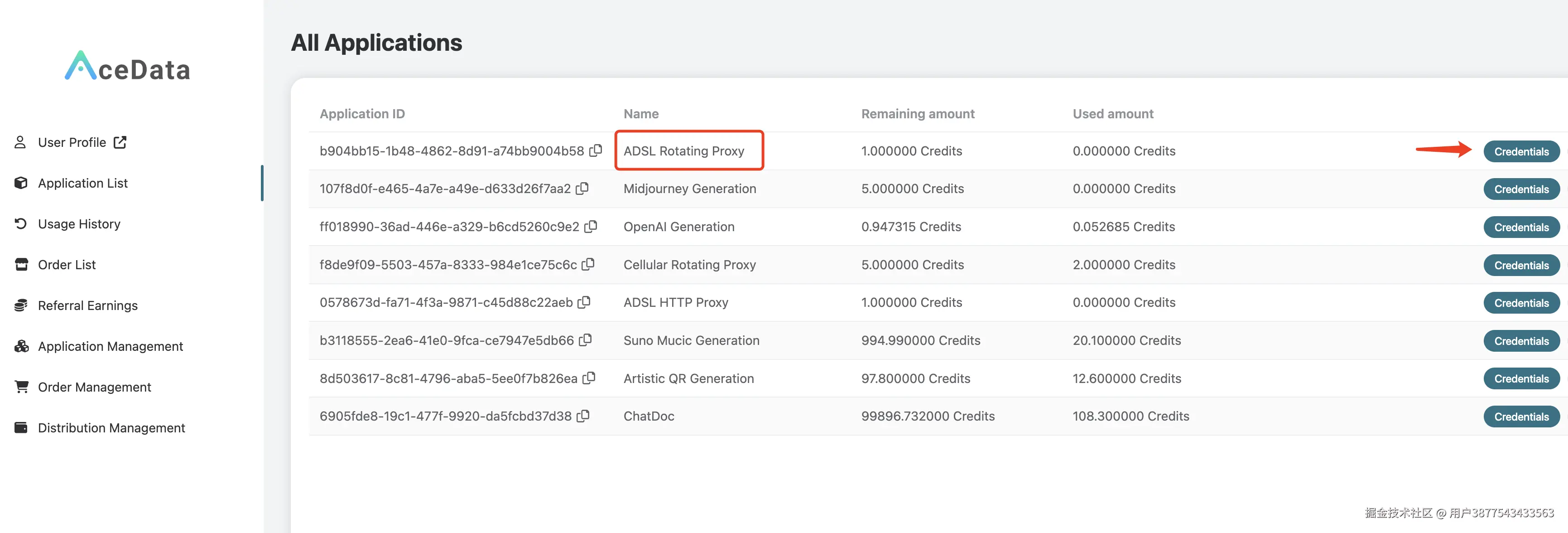
Task: Navigate to Distribution Management
Action: tap(111, 428)
